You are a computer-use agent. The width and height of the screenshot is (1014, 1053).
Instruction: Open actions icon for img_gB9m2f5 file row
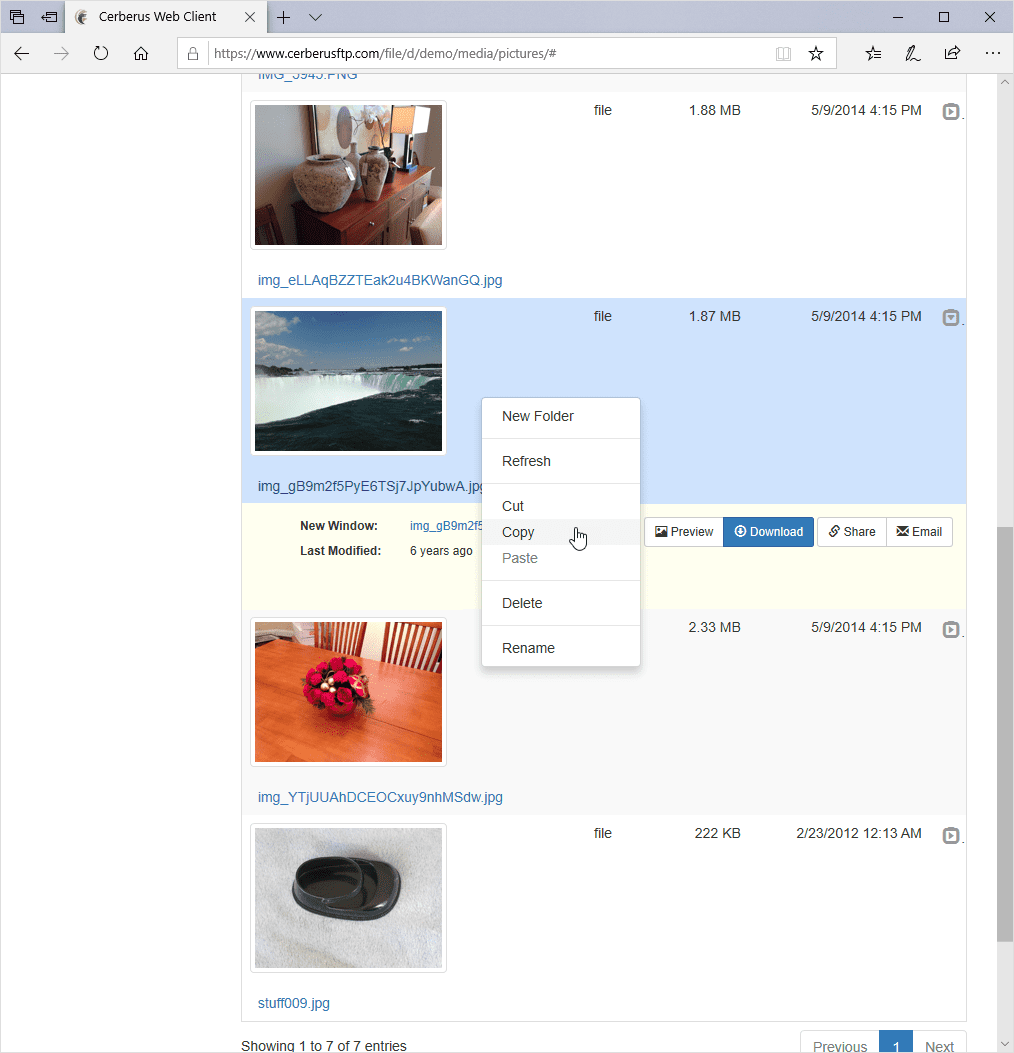[949, 317]
